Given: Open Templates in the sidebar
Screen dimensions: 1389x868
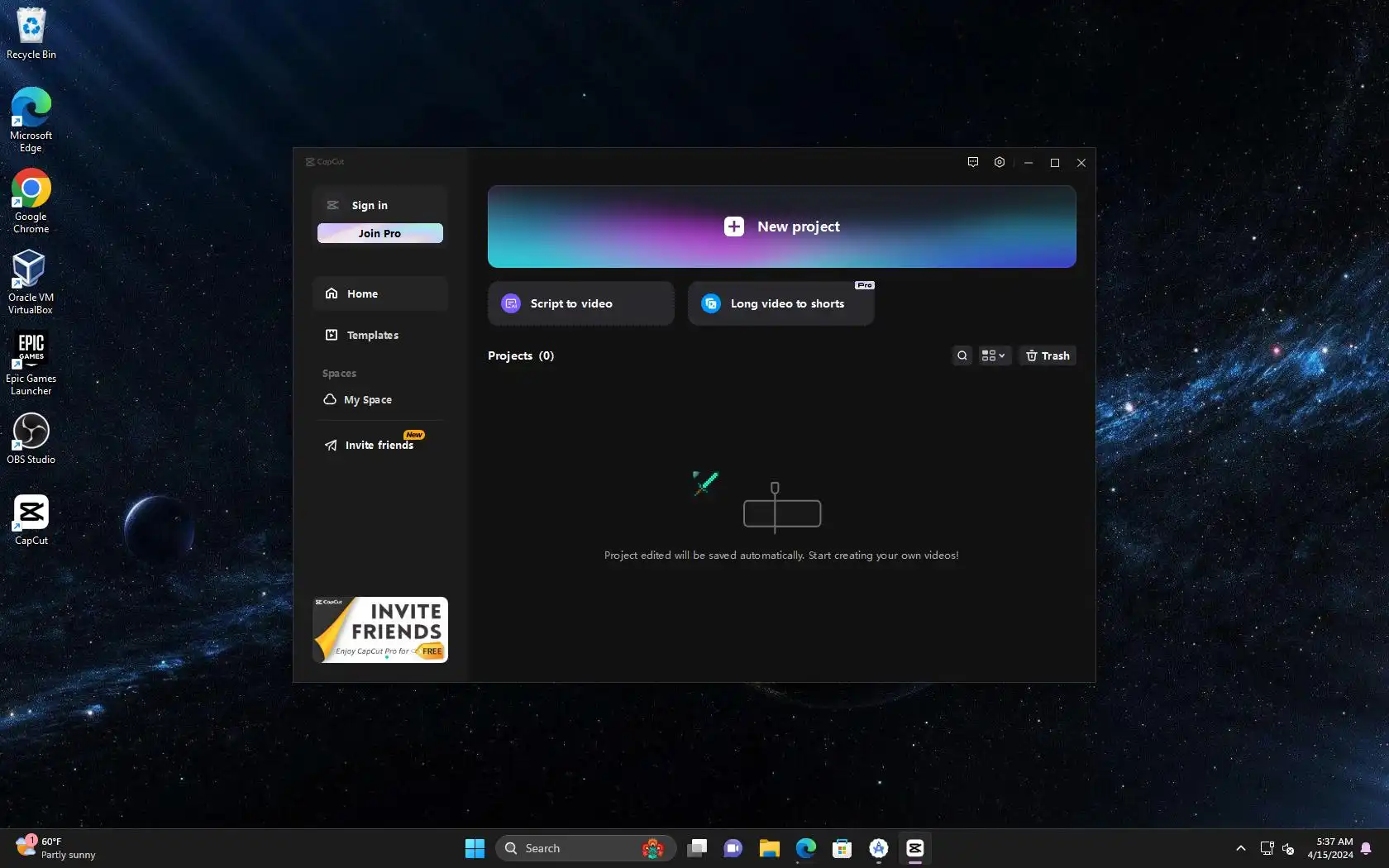Looking at the screenshot, I should click(380, 335).
